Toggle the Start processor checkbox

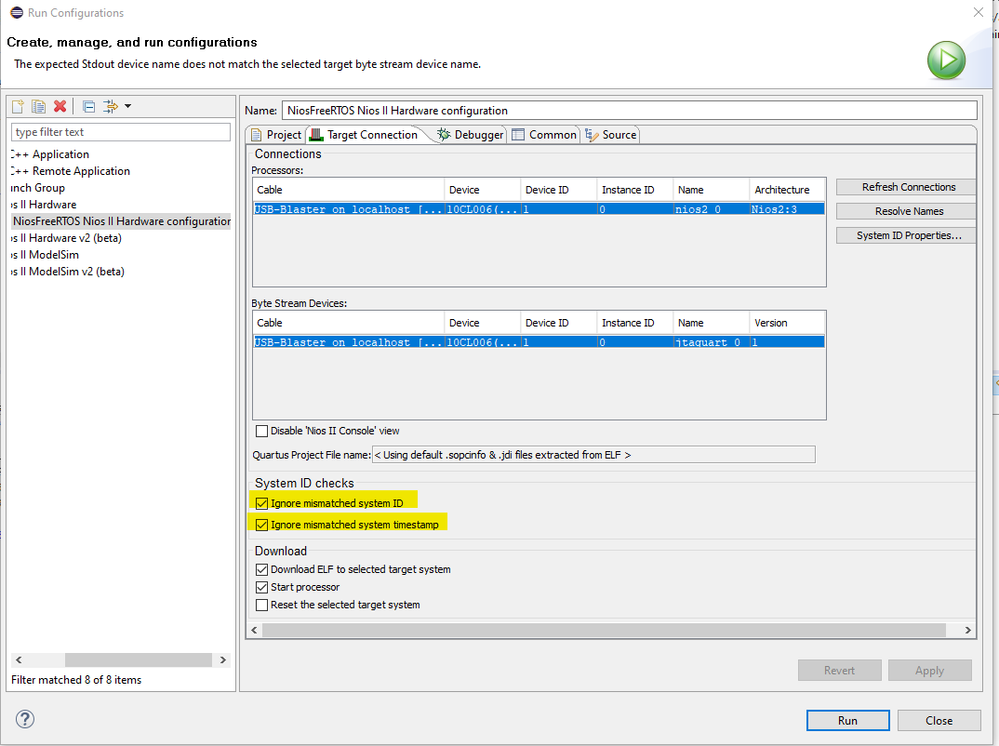coord(262,587)
